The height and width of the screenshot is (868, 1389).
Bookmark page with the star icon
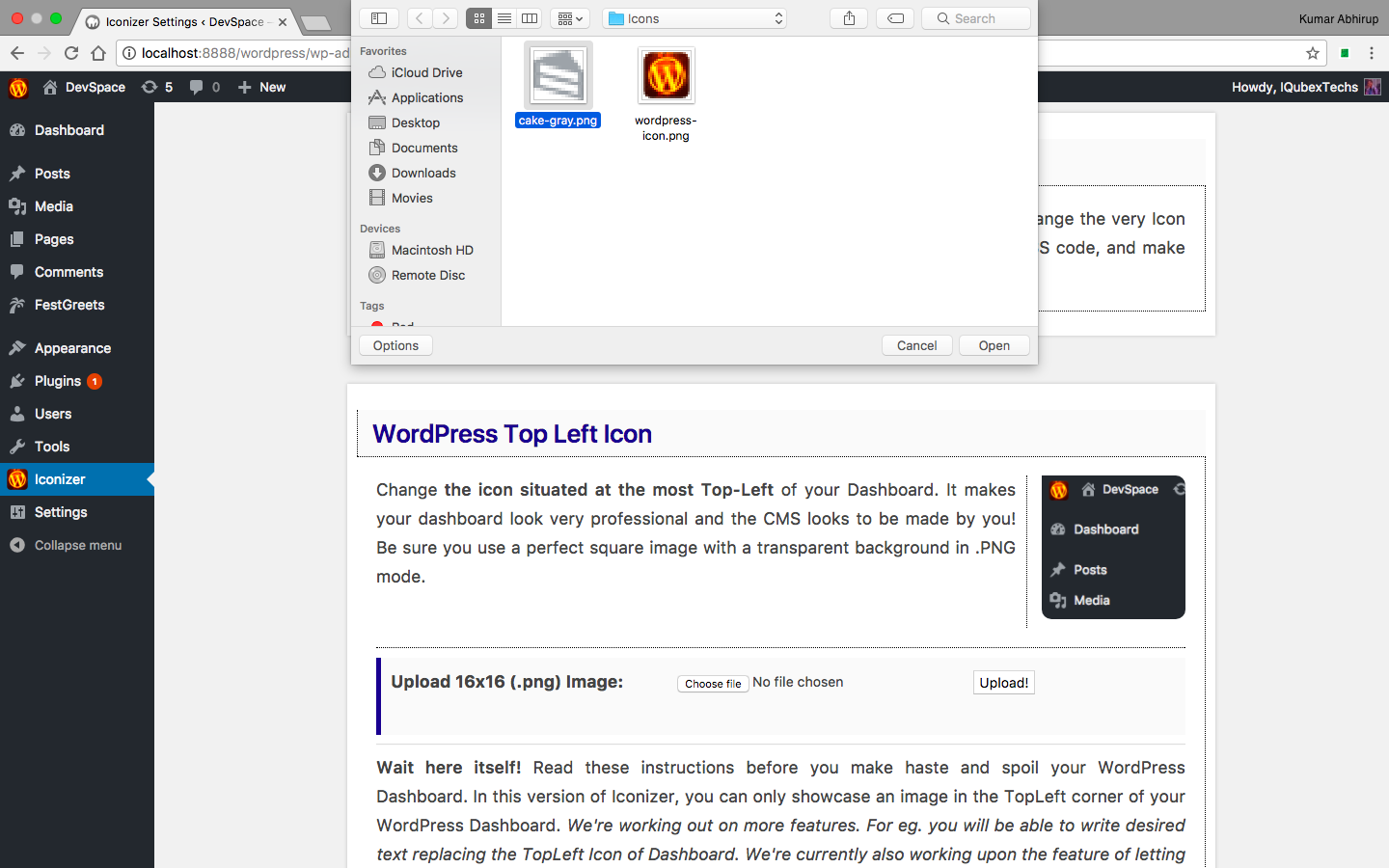click(x=1312, y=53)
